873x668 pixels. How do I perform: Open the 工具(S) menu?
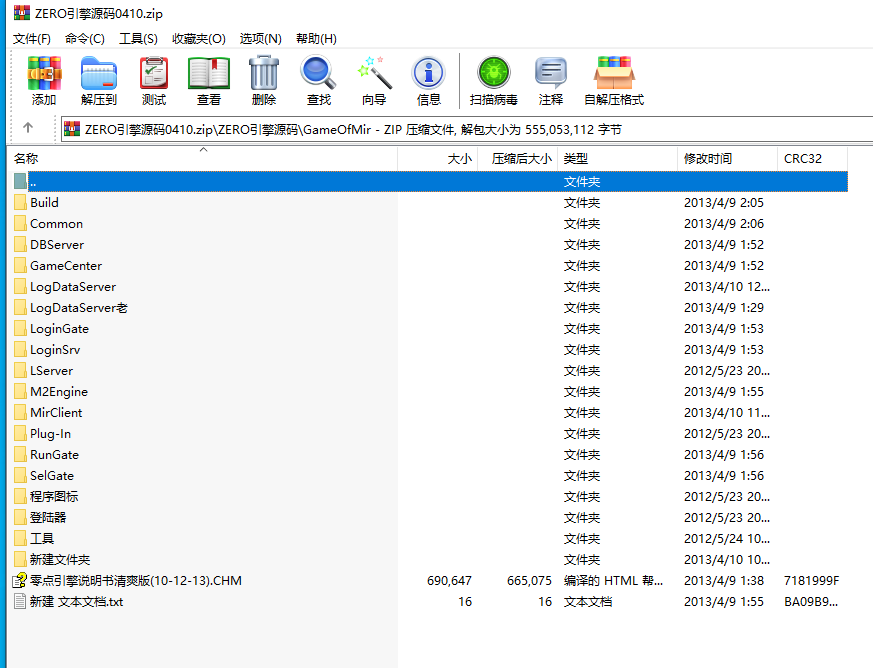point(138,38)
